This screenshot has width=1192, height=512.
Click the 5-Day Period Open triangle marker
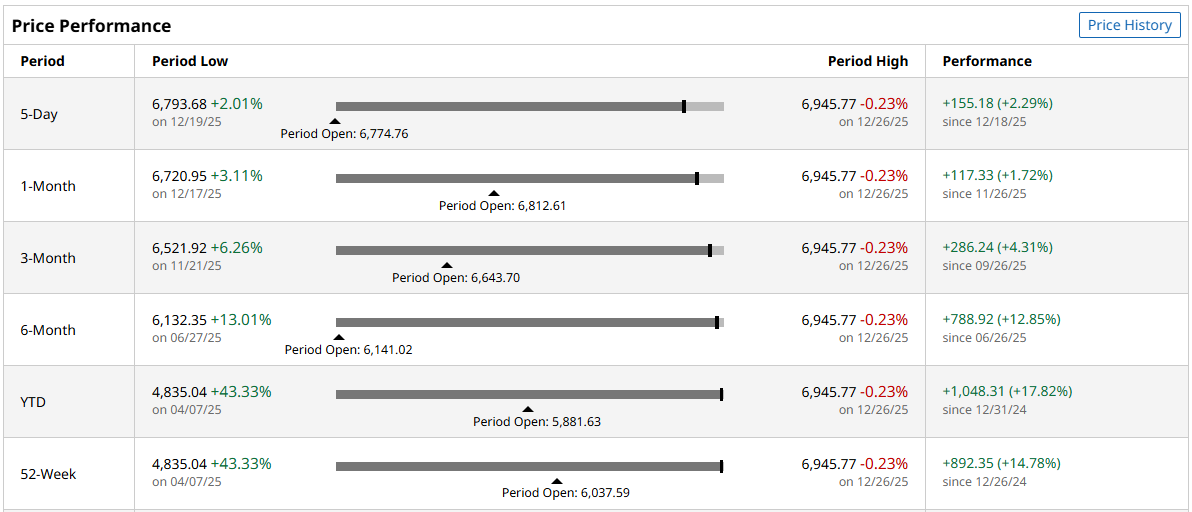point(335,121)
